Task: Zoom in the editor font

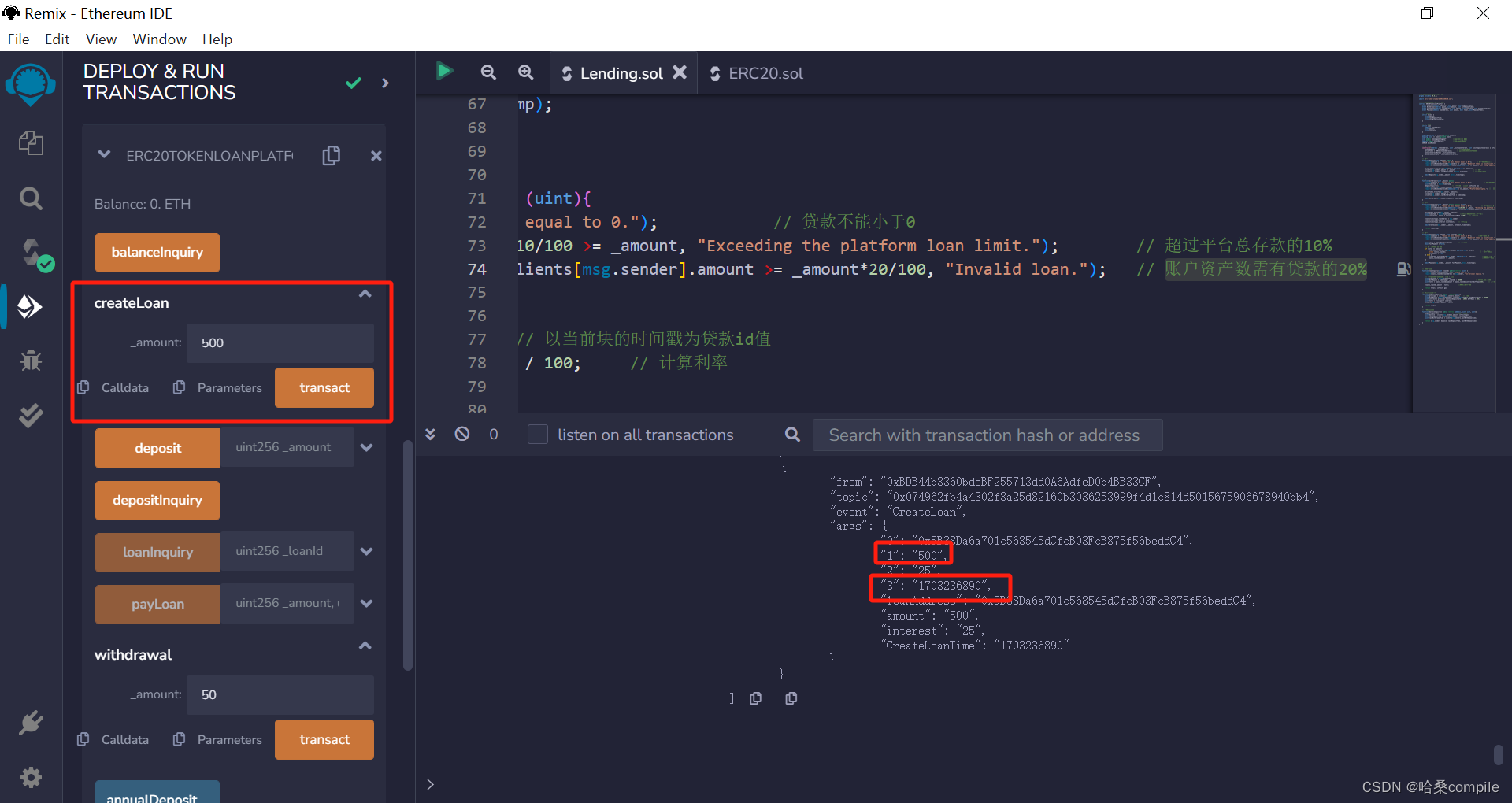Action: pos(525,72)
